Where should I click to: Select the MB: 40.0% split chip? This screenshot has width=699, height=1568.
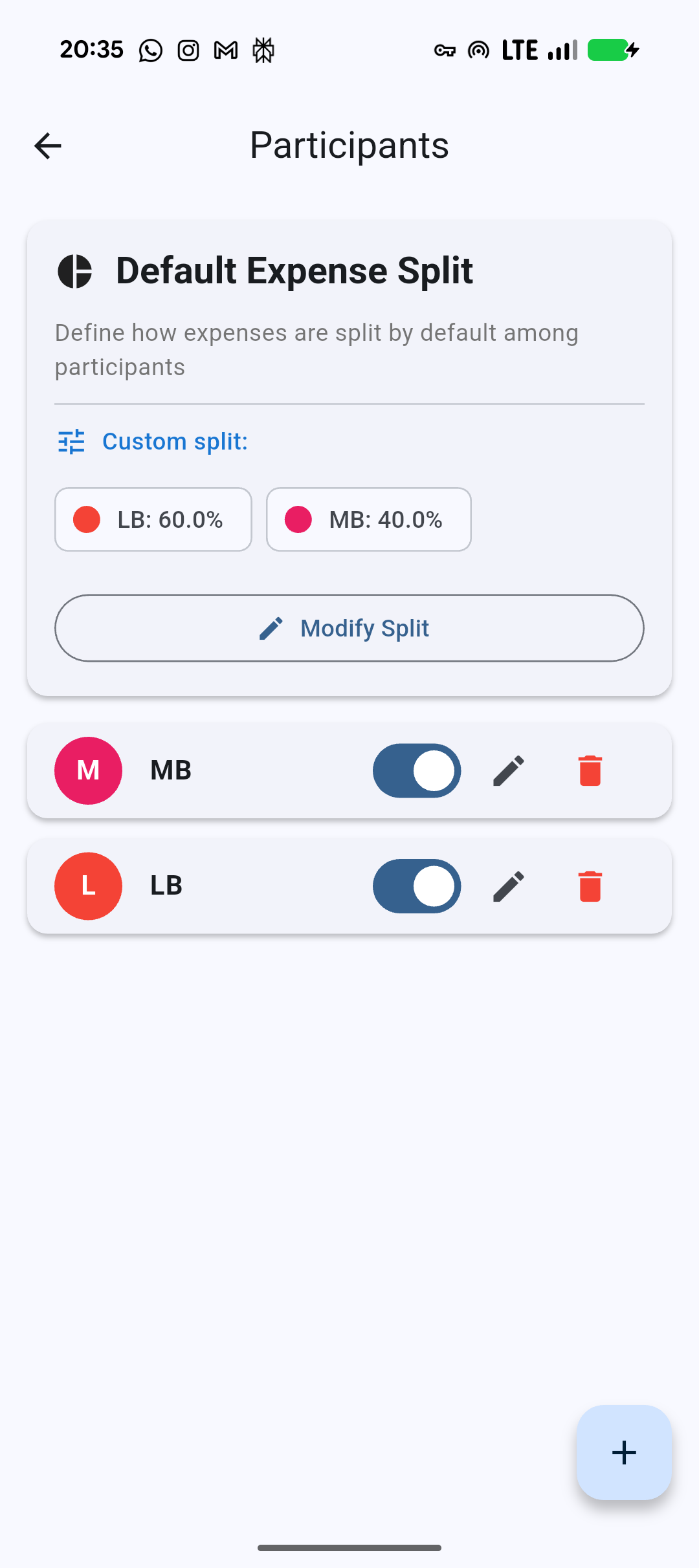[x=369, y=519]
